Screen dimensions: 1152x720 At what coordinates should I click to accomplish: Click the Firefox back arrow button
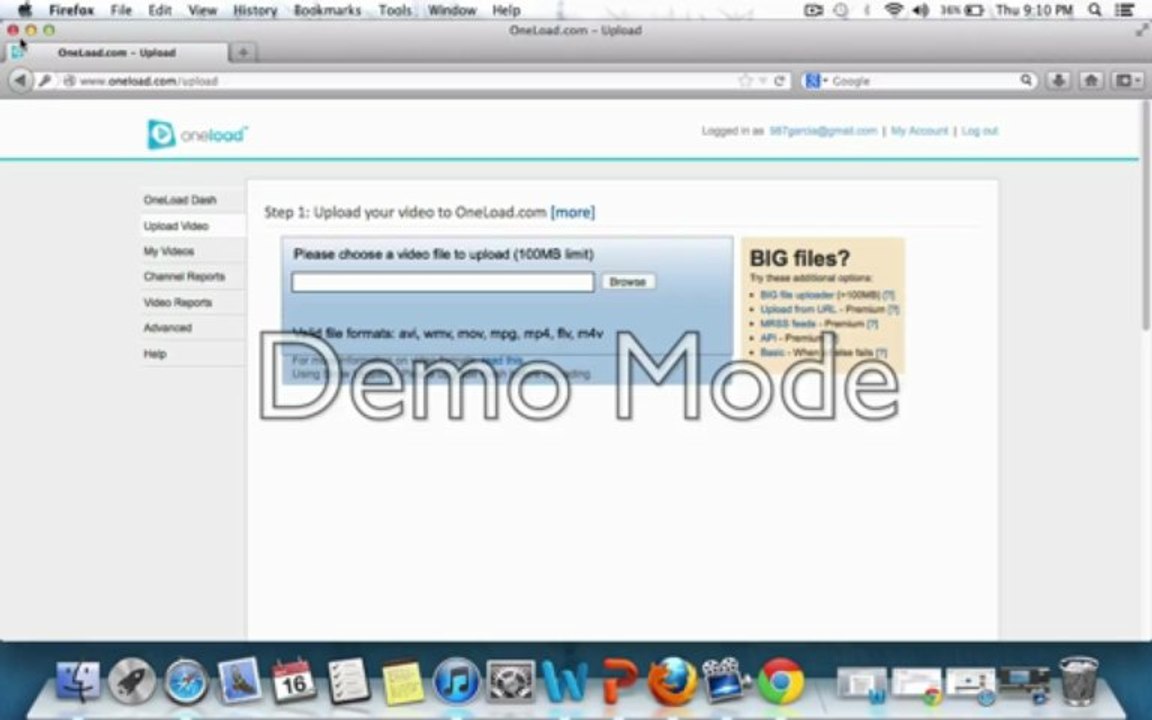click(x=21, y=80)
